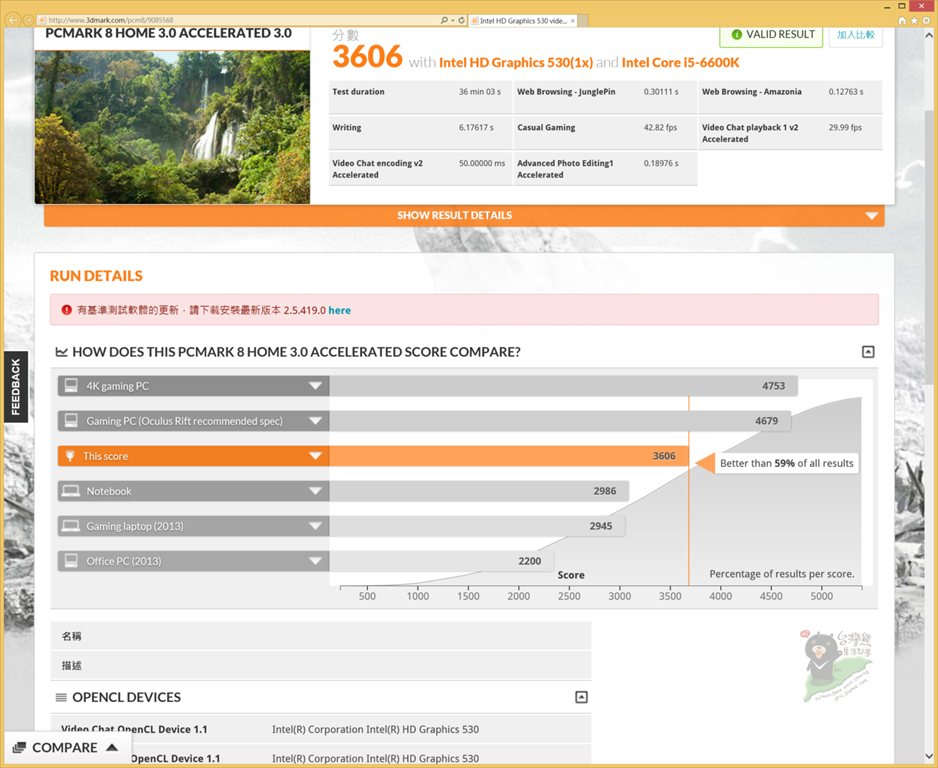
Task: Click the chart icon beside HOW DOES THIS heading
Action: (x=61, y=352)
